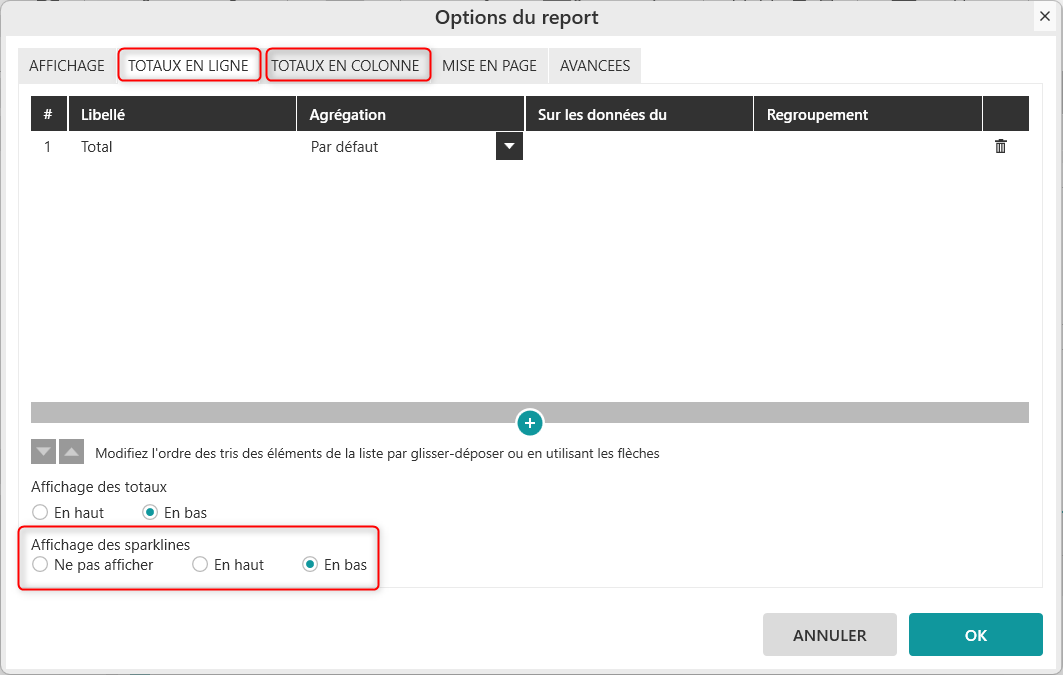Choose Ne pas afficher for sparklines
Screen dimensions: 1063x675
tap(40, 565)
